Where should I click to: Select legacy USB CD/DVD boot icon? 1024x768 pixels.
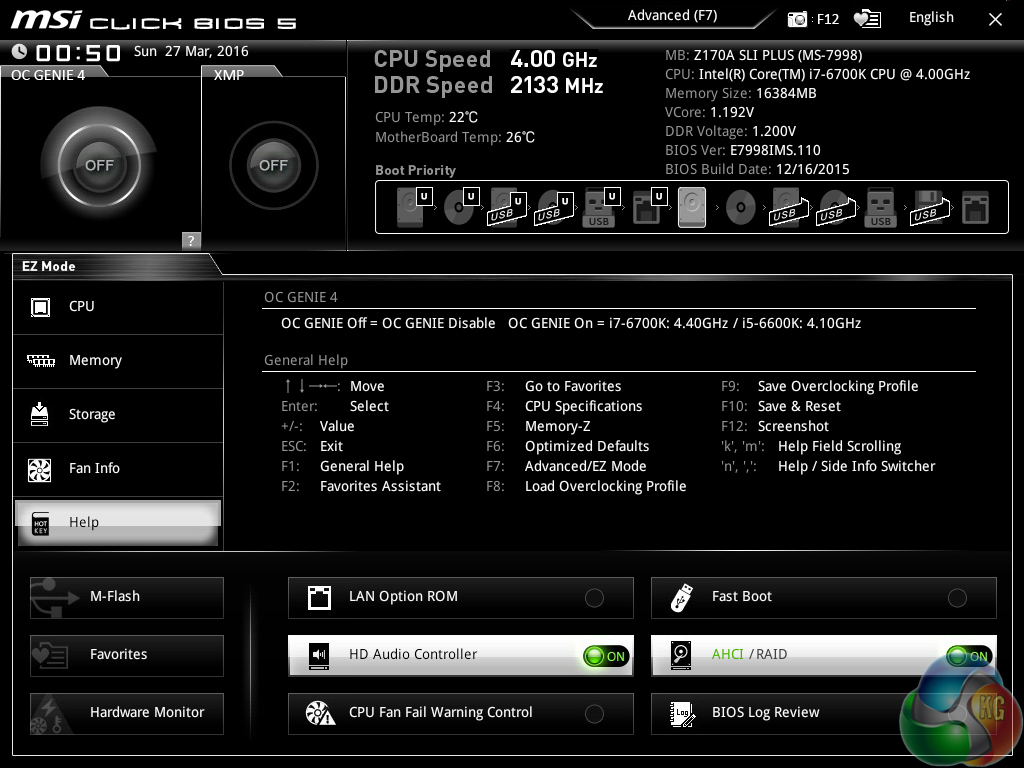point(836,208)
